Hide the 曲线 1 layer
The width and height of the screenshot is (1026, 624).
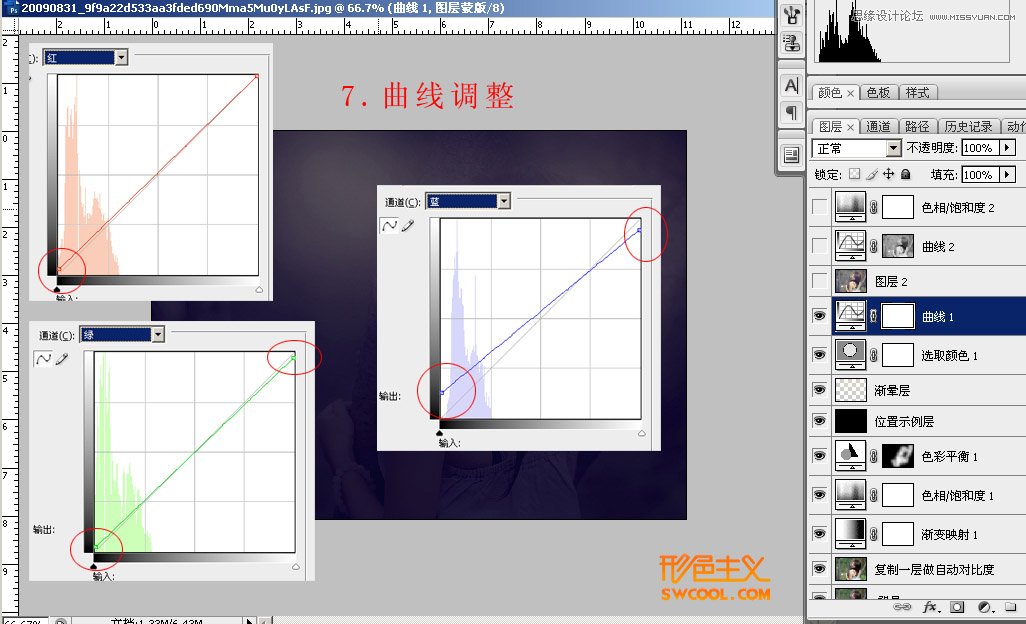pyautogui.click(x=819, y=316)
